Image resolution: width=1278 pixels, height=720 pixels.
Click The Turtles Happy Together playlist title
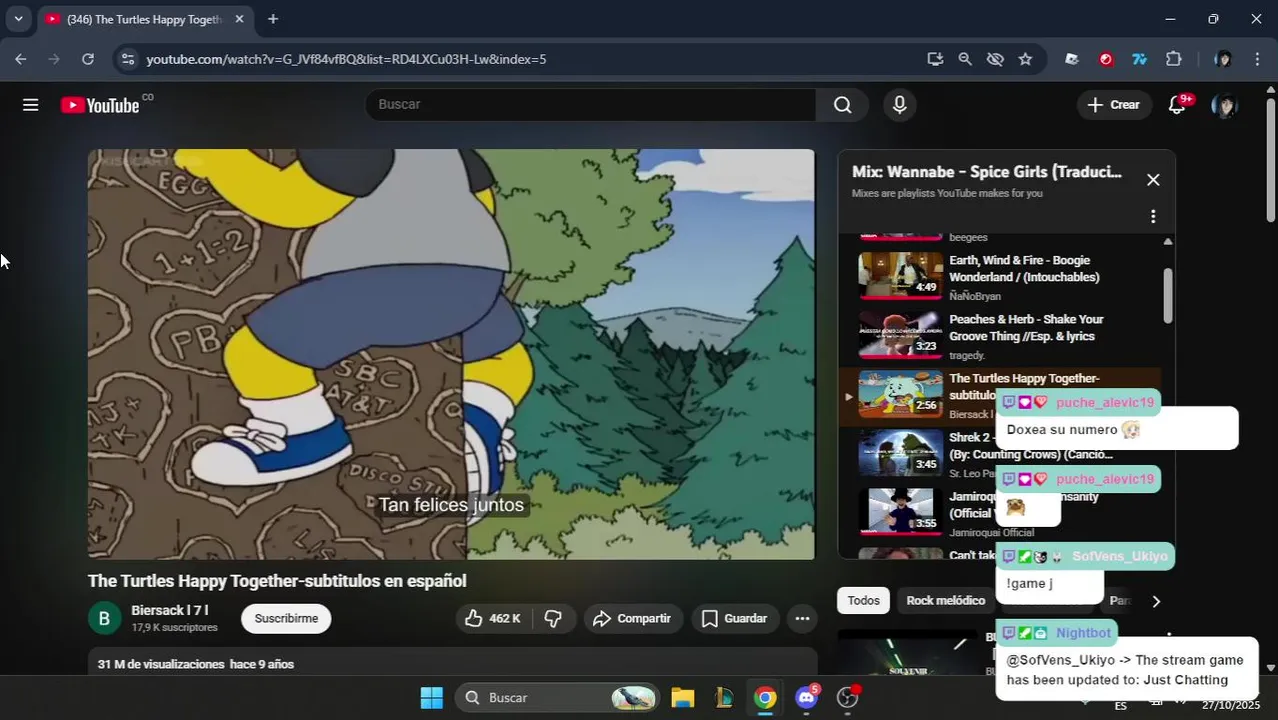pos(1024,386)
